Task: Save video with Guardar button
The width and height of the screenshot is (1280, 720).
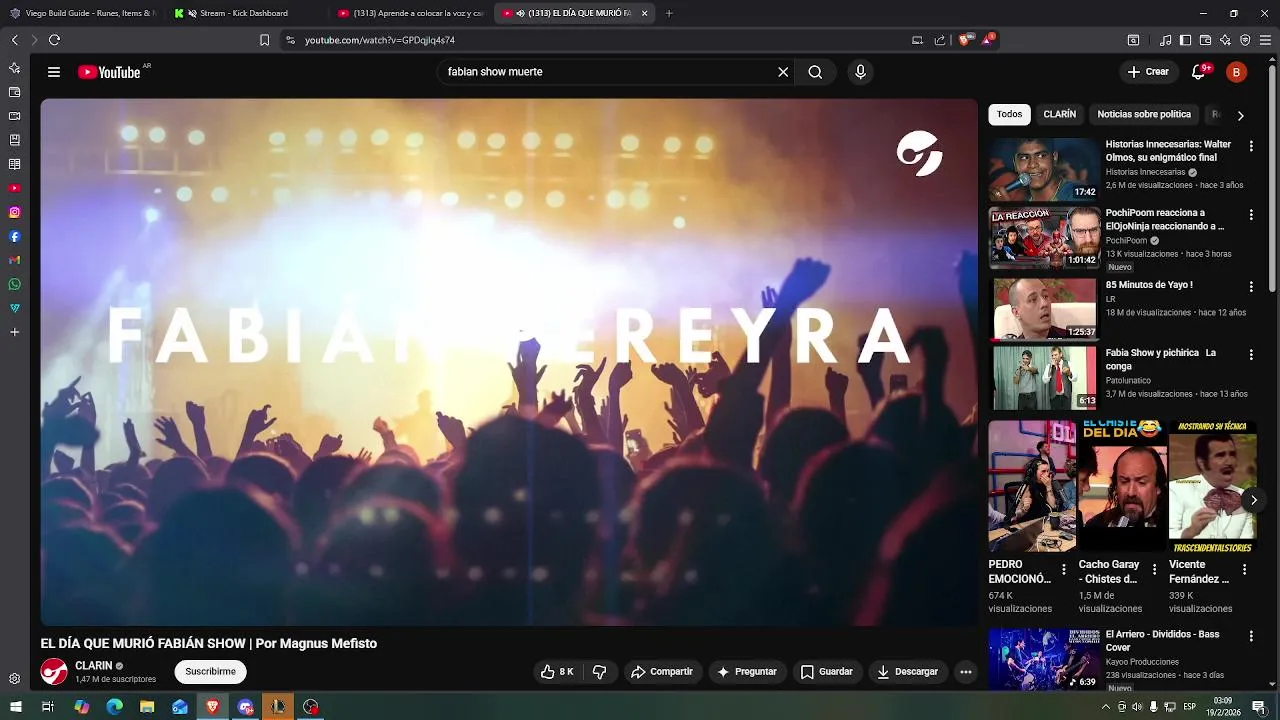Action: (x=827, y=672)
